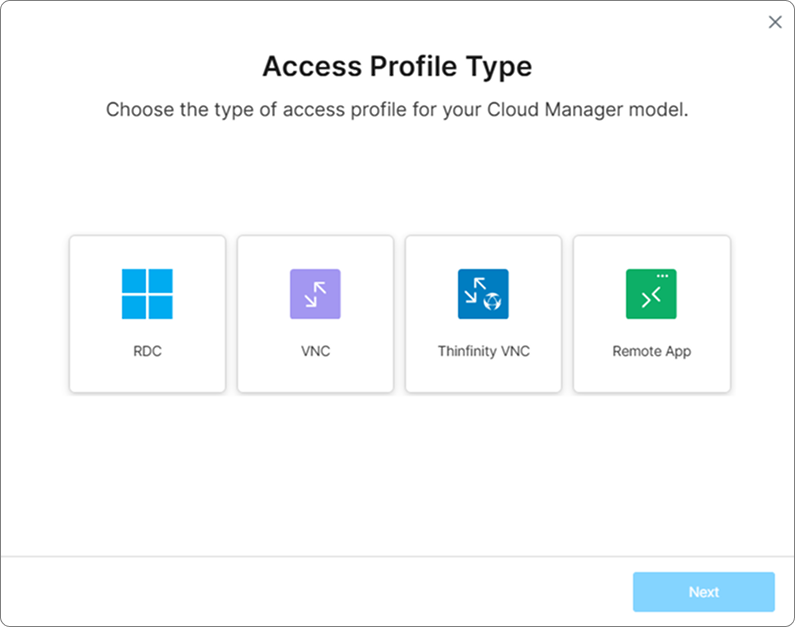This screenshot has height=627, width=795.
Task: Choose the blue Thinfinity VNC icon
Action: pyautogui.click(x=483, y=294)
